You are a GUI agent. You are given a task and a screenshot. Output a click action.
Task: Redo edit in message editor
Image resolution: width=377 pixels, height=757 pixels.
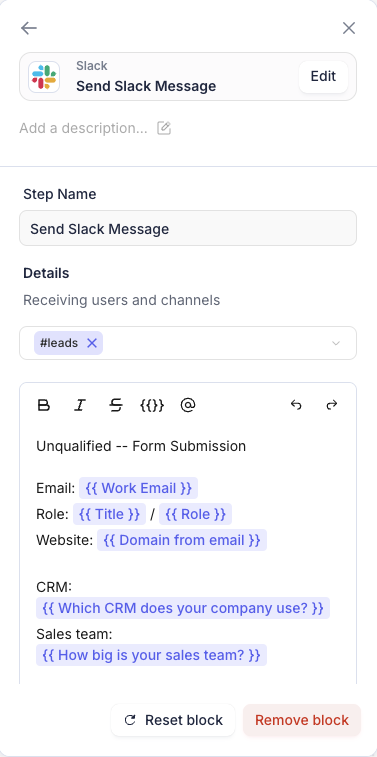(x=332, y=405)
